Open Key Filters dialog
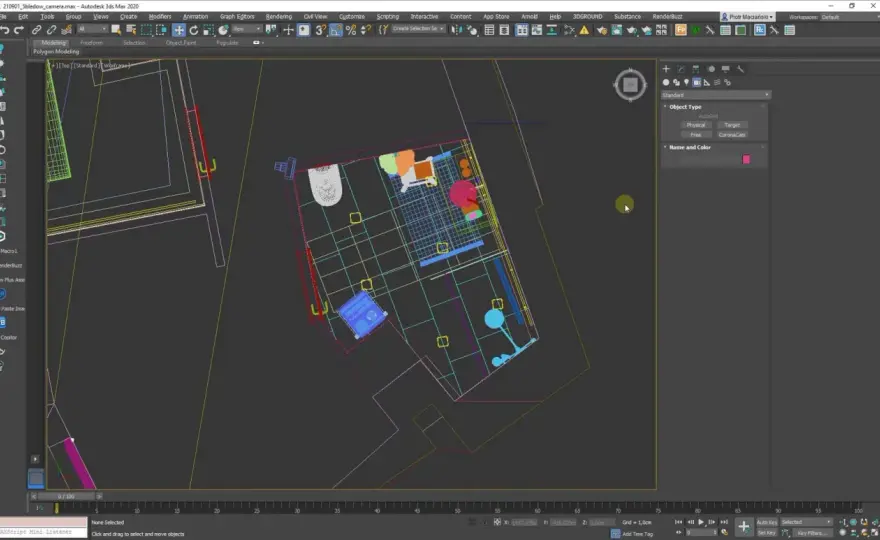The width and height of the screenshot is (880, 540). click(811, 533)
